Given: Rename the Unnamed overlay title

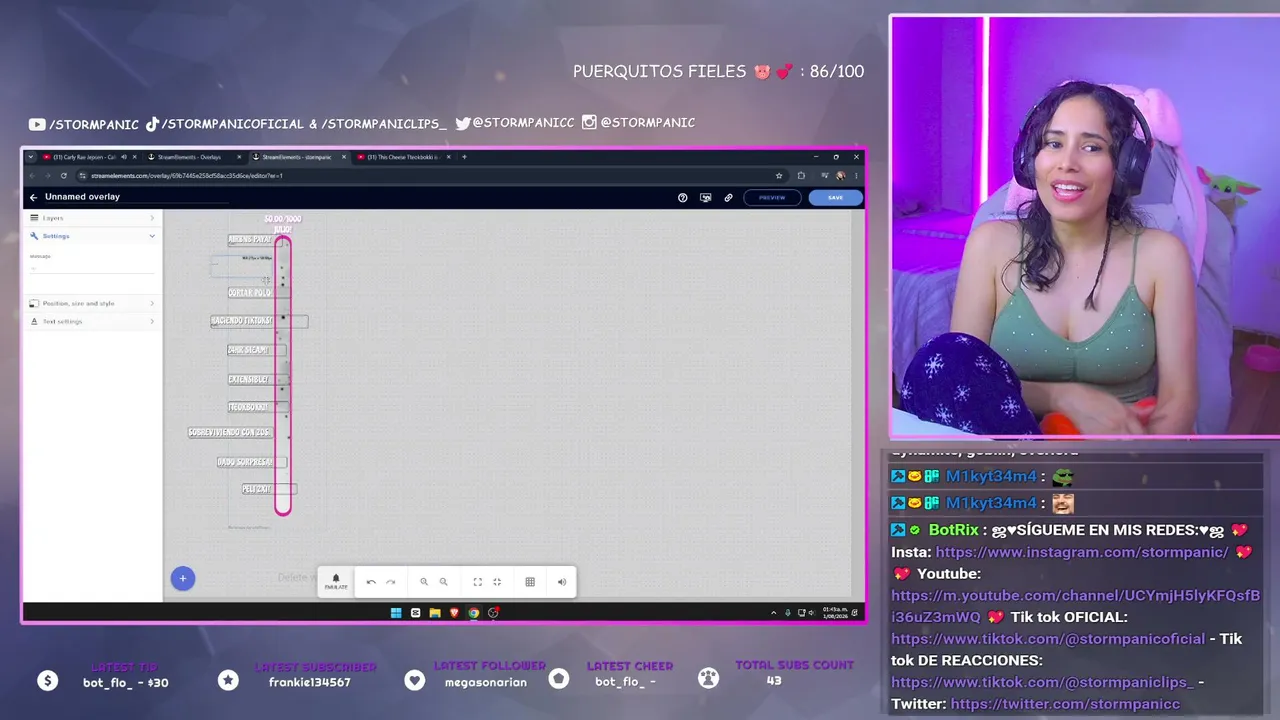Looking at the screenshot, I should [x=82, y=197].
